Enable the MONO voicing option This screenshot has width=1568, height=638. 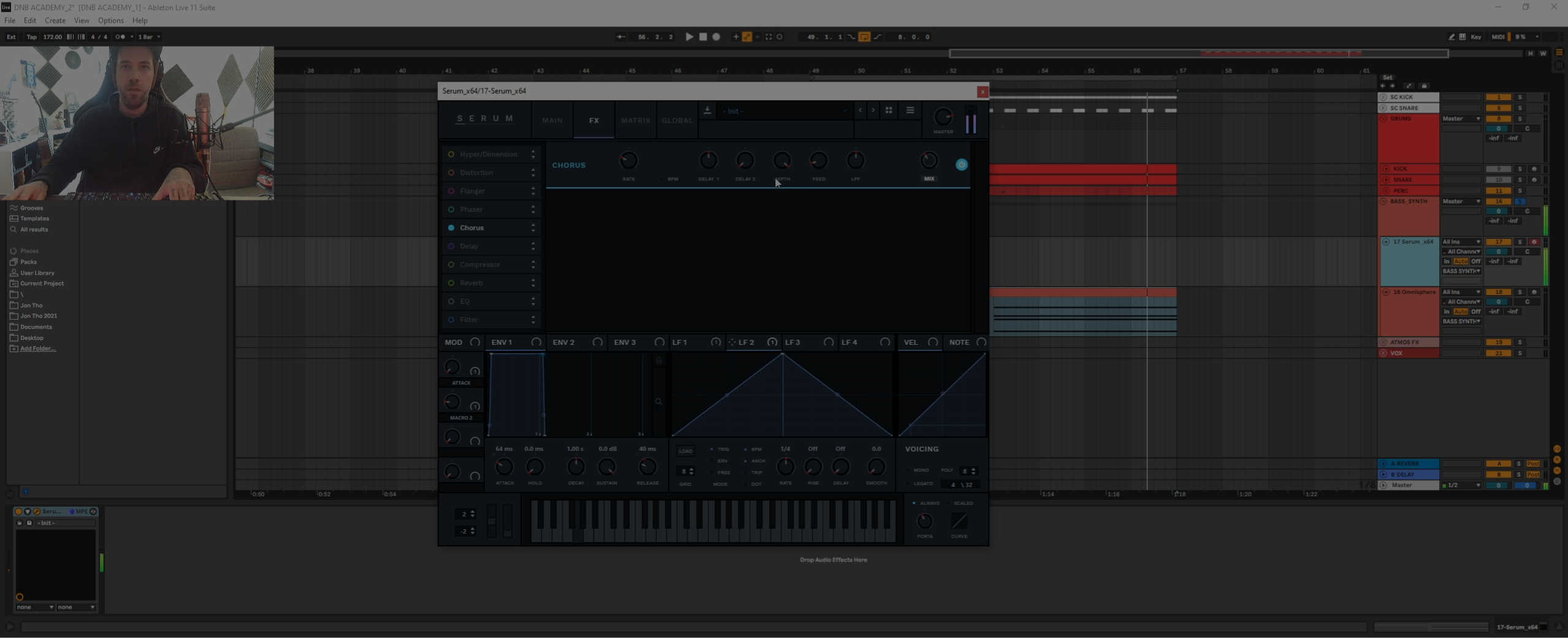(x=917, y=470)
